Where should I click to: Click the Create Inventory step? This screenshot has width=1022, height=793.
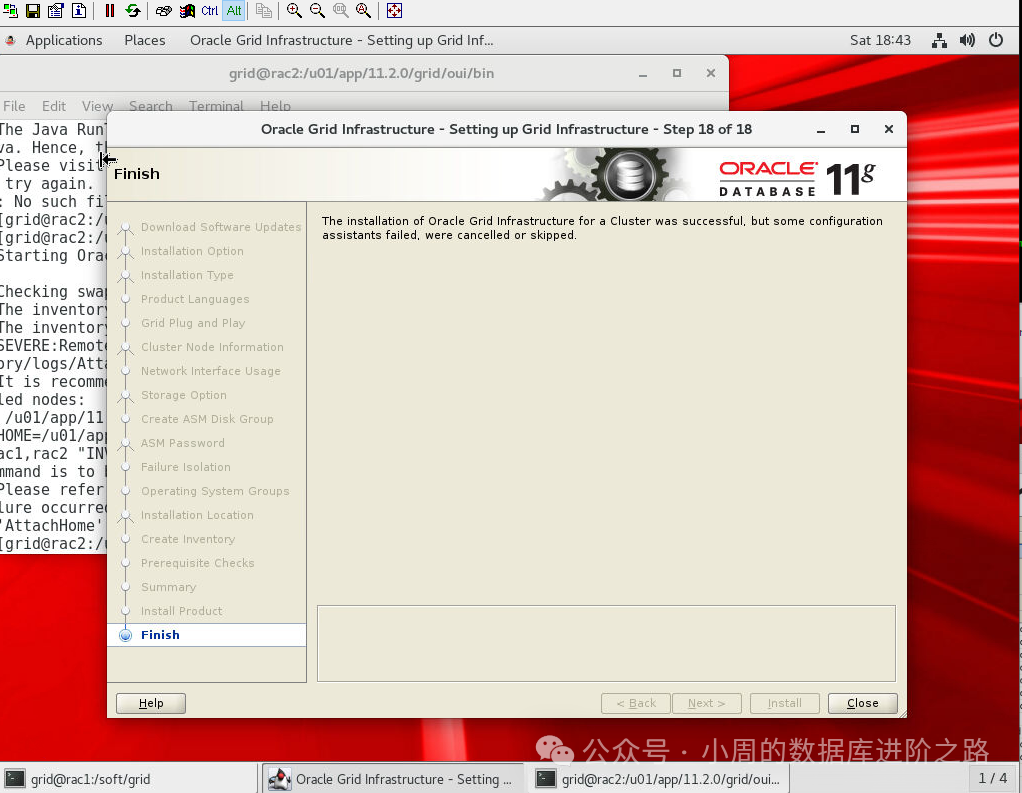pos(188,540)
